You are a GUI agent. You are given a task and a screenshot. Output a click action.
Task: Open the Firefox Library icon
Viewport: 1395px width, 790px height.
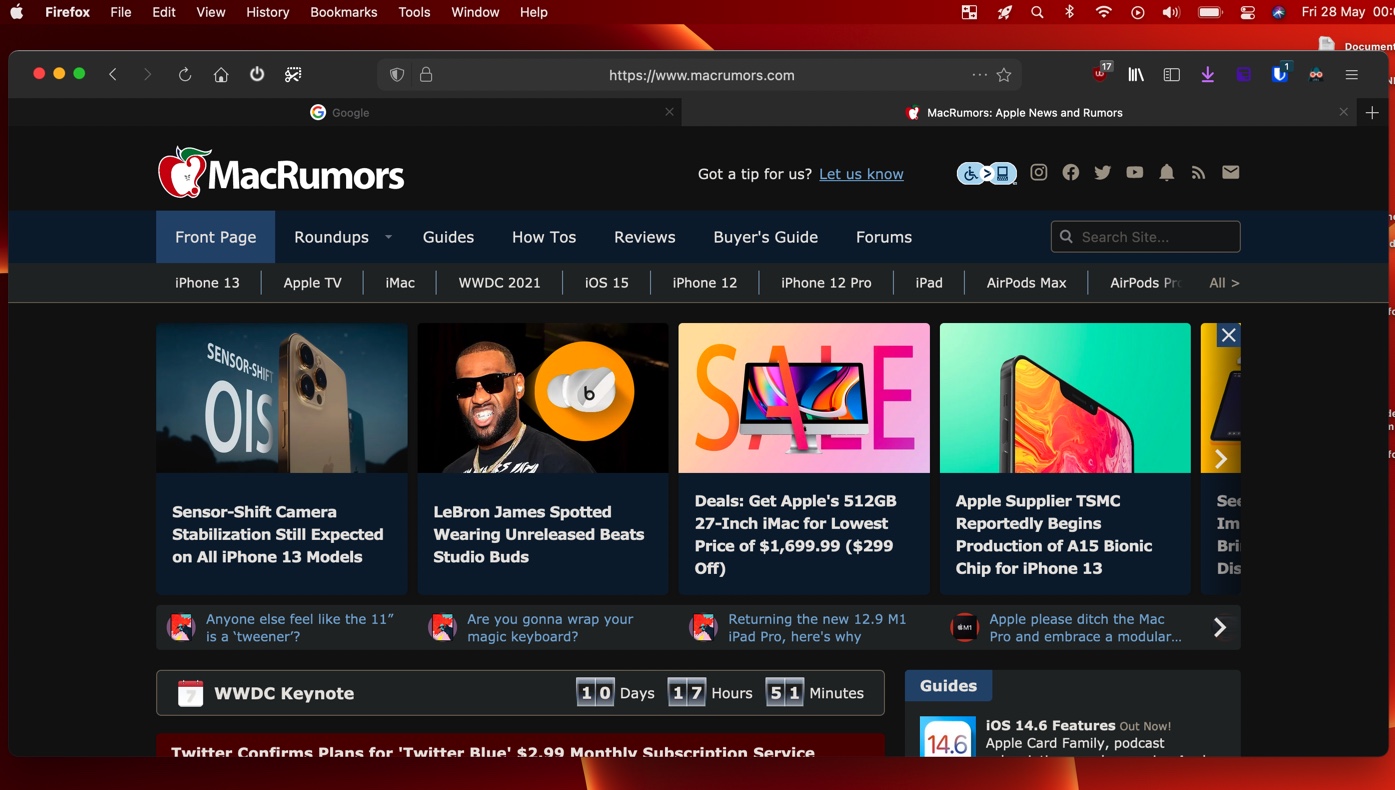[1136, 74]
